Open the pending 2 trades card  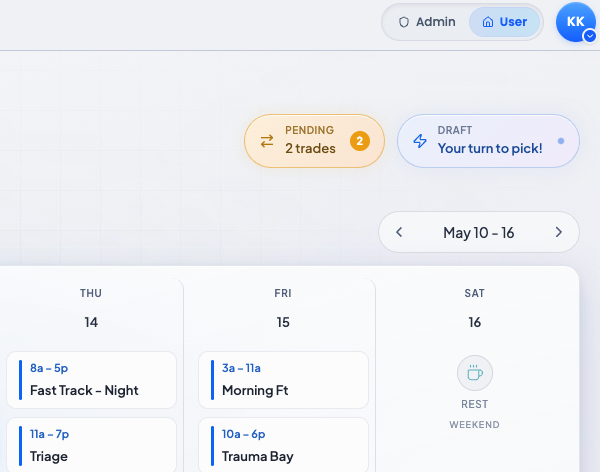pos(314,141)
